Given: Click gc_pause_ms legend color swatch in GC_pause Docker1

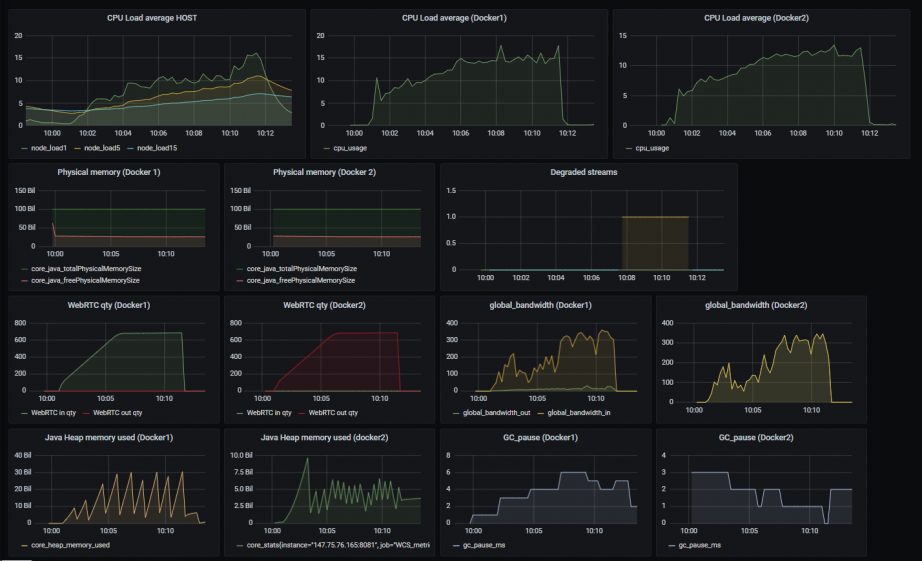Looking at the screenshot, I should (x=456, y=546).
